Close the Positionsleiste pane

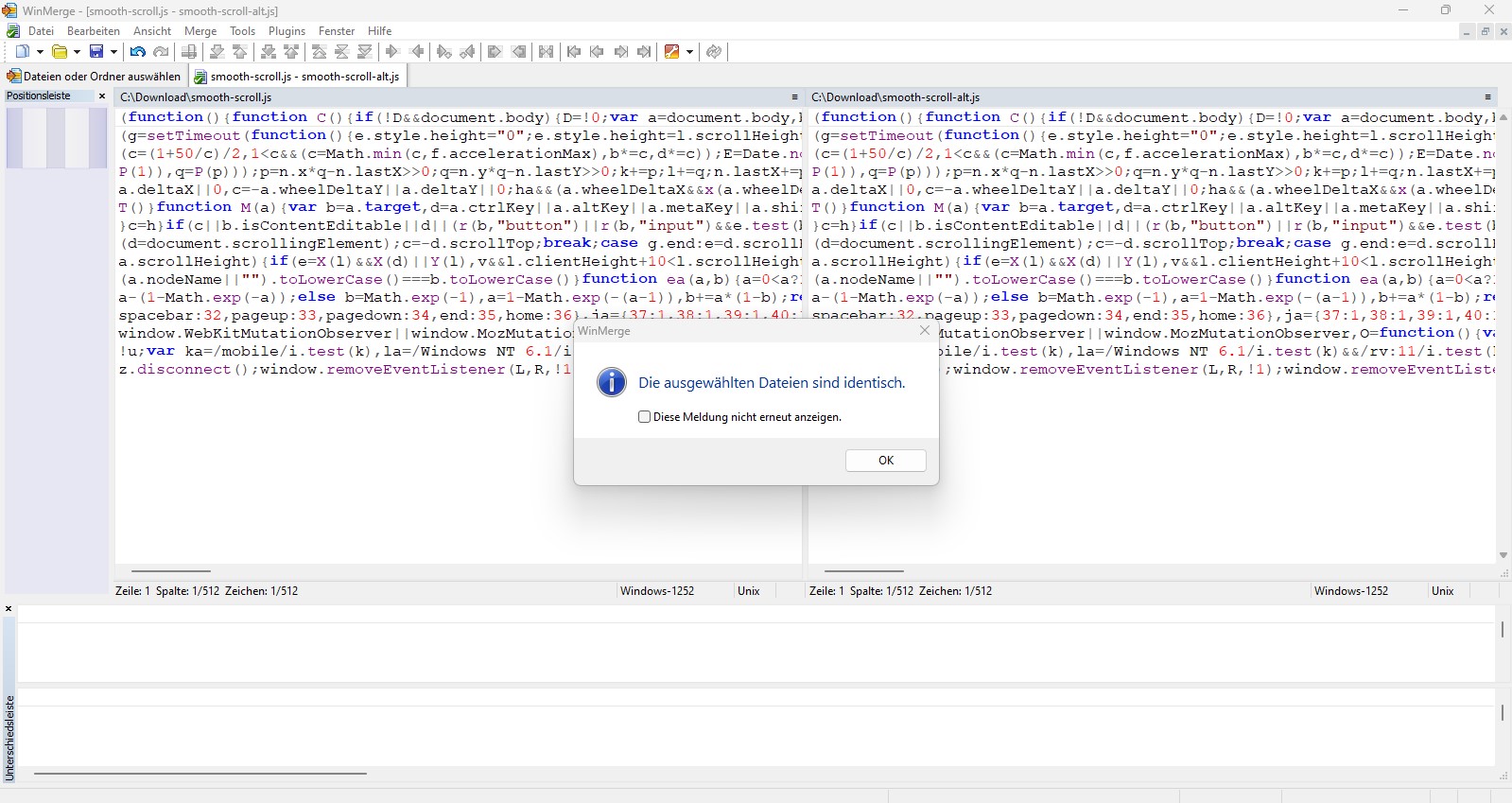(102, 96)
